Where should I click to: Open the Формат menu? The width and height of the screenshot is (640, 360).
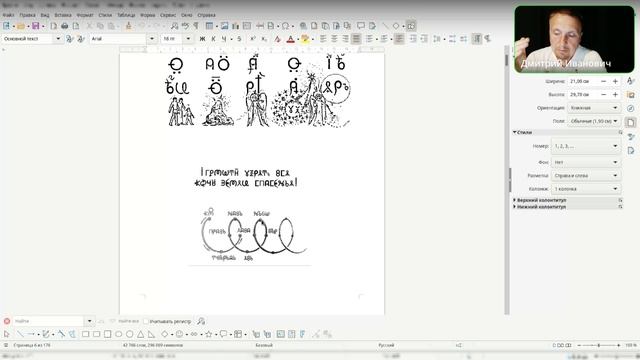point(85,15)
